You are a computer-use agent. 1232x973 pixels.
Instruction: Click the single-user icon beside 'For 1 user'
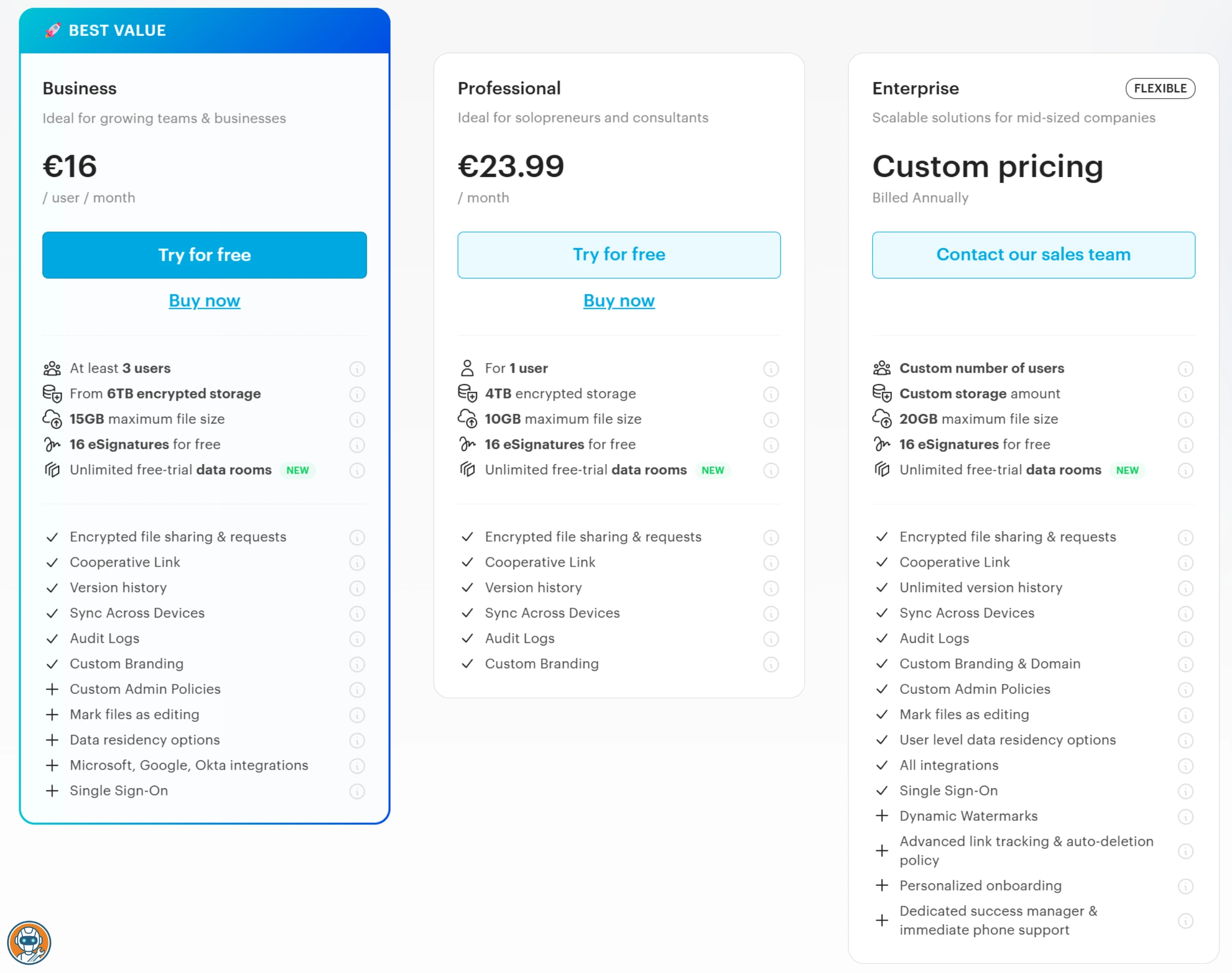[x=467, y=367]
